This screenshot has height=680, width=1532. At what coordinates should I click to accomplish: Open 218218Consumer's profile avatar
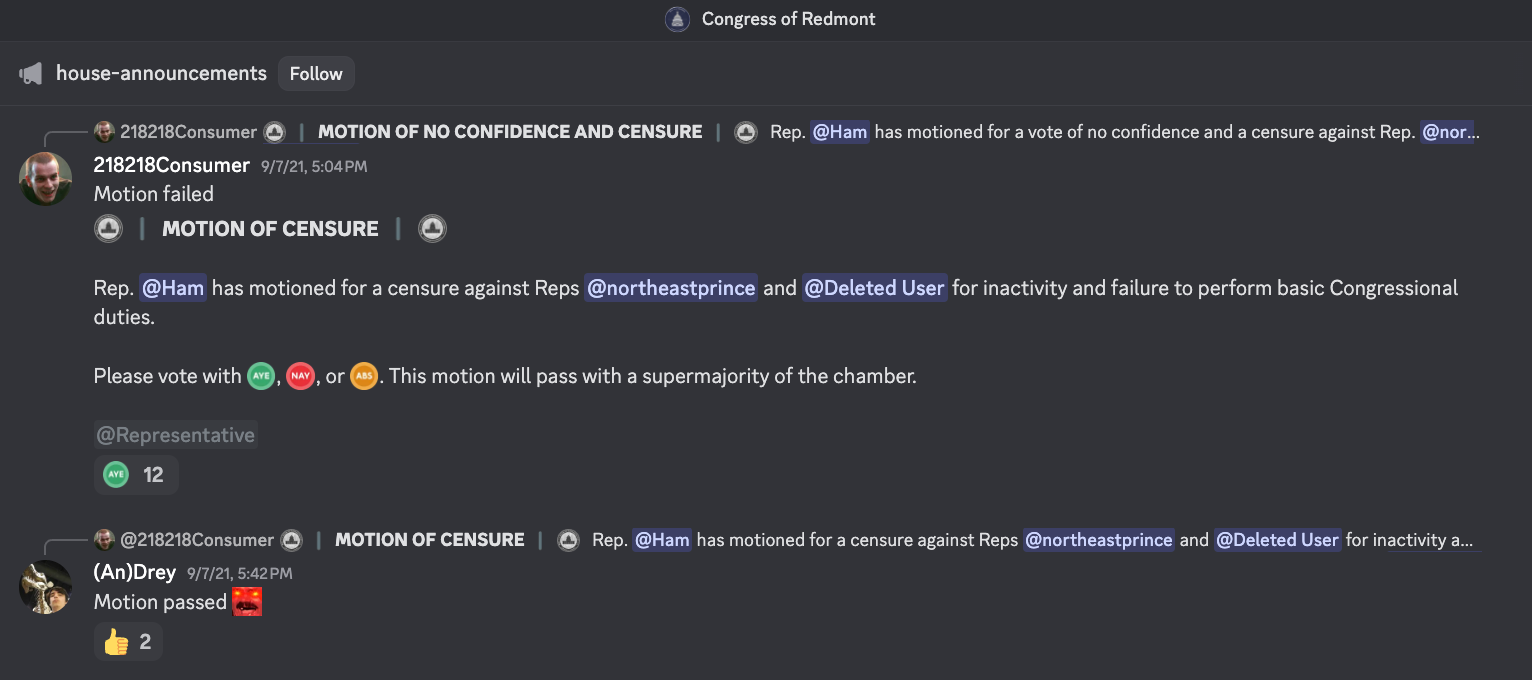(46, 179)
